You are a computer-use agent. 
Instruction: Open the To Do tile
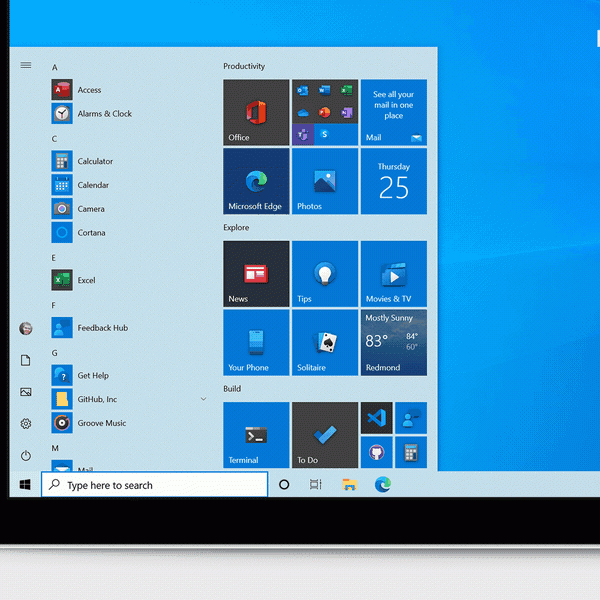tap(325, 435)
